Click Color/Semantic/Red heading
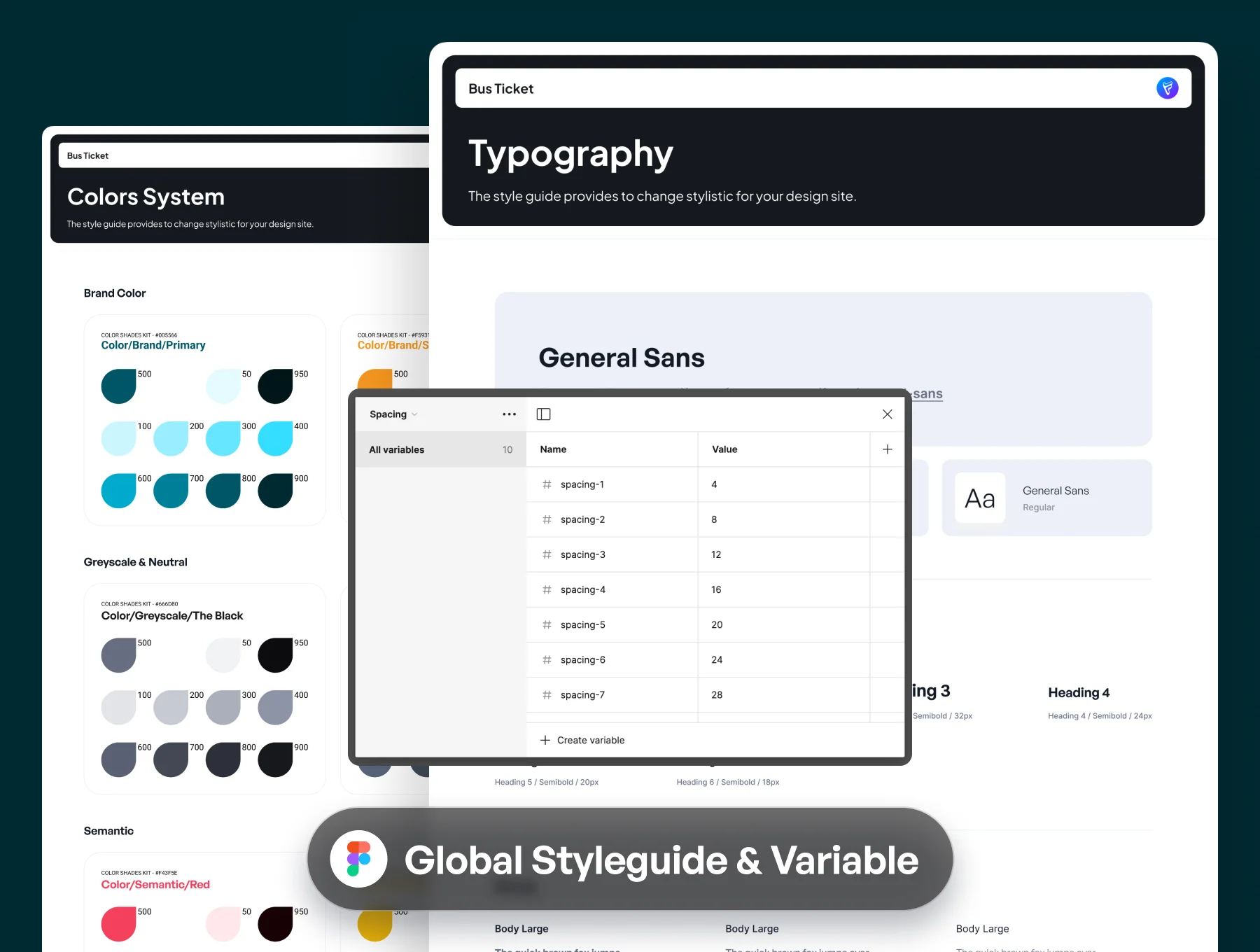Screen dimensions: 1260x952 [155, 885]
